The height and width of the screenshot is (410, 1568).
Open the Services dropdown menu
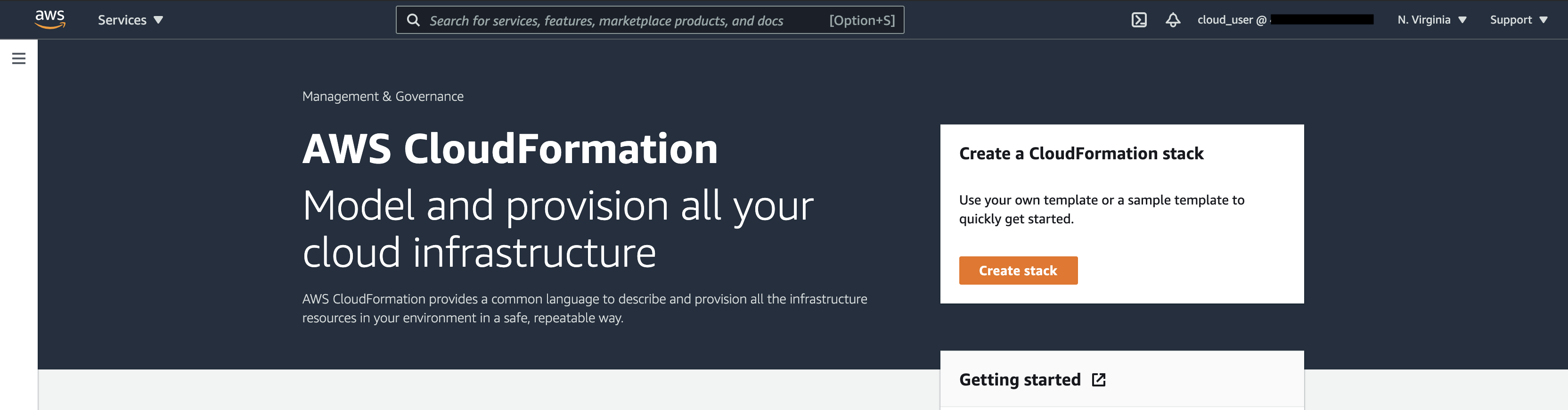[130, 20]
